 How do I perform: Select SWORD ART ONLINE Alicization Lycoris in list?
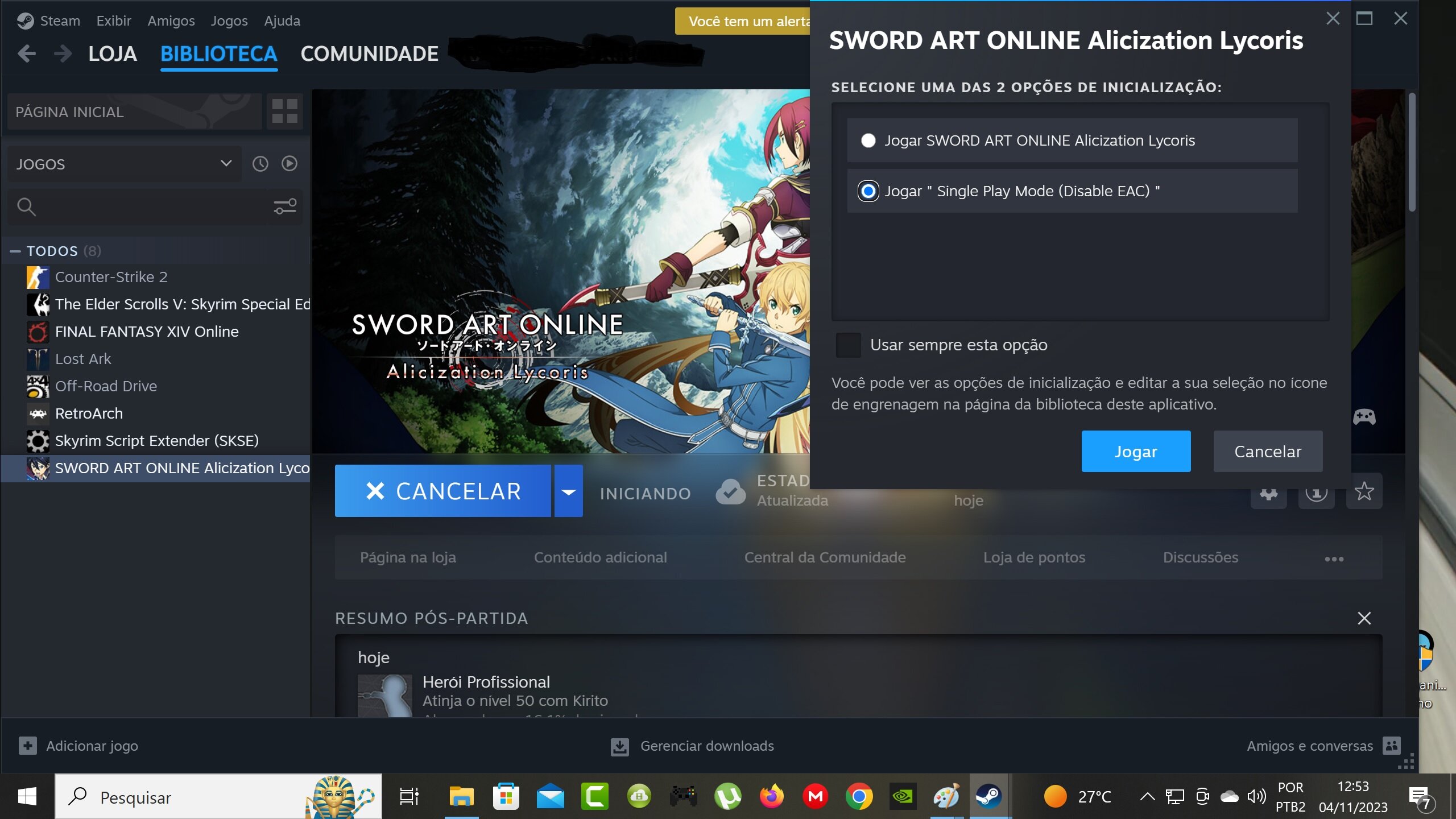[x=155, y=468]
